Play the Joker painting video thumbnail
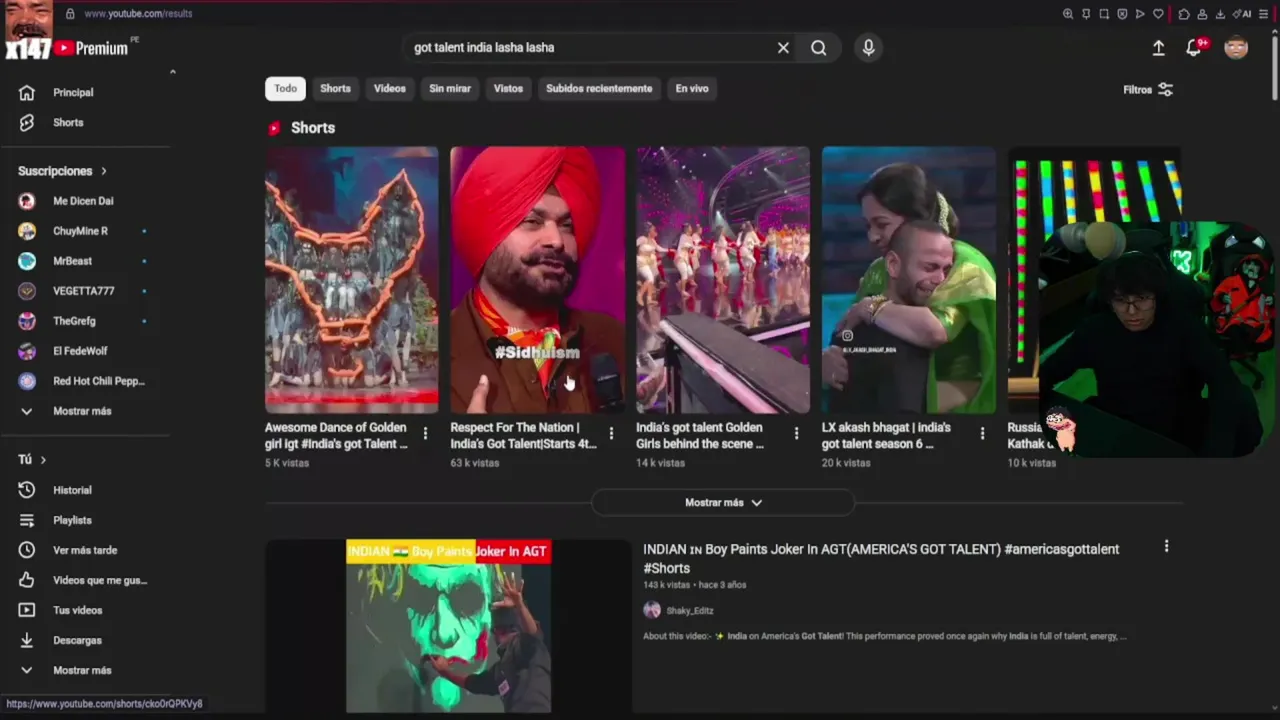Viewport: 1280px width, 720px height. [448, 626]
